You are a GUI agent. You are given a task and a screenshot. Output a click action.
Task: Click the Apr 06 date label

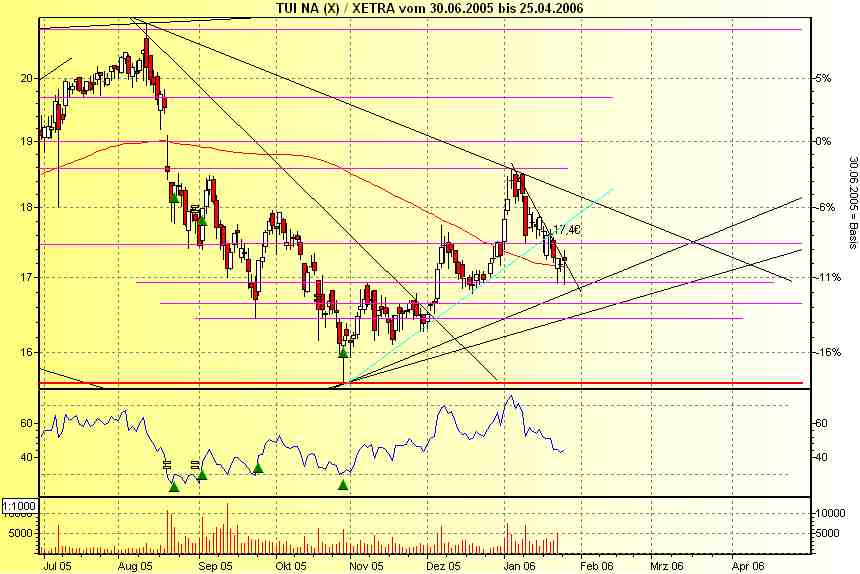click(x=748, y=565)
